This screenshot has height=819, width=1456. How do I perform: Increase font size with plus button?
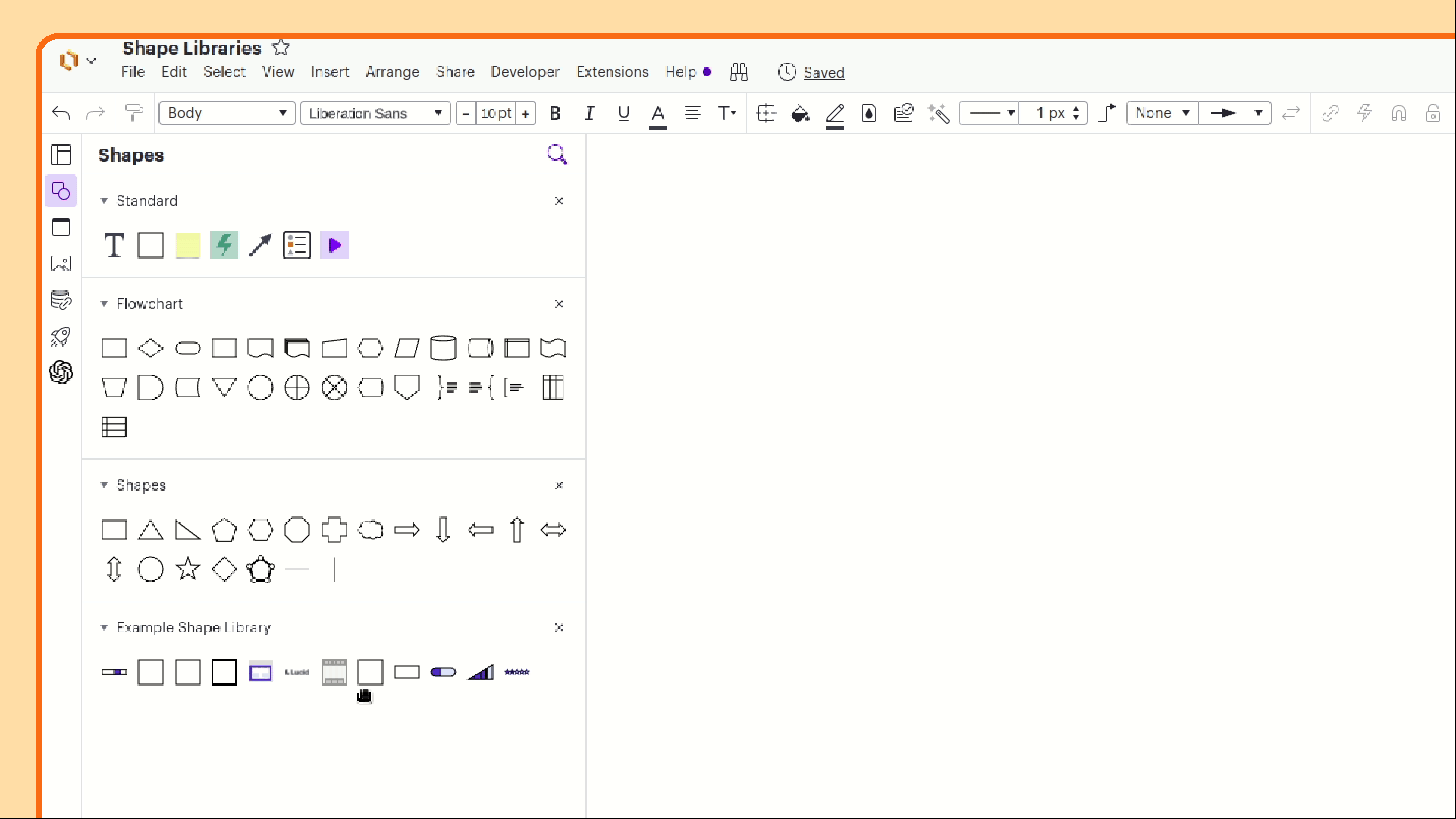pyautogui.click(x=526, y=114)
